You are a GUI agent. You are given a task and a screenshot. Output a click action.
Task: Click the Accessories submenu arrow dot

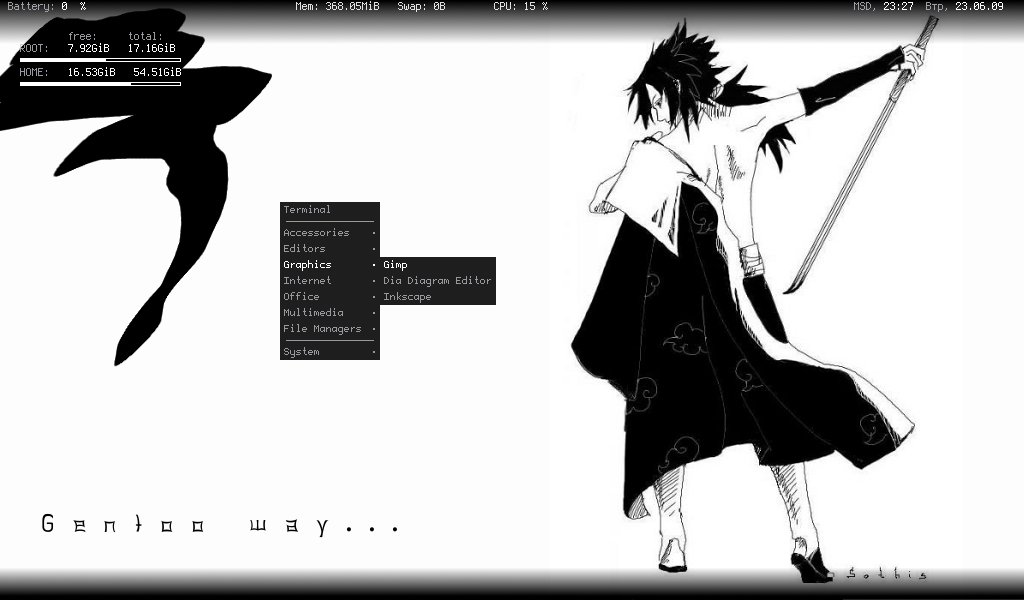pos(374,233)
